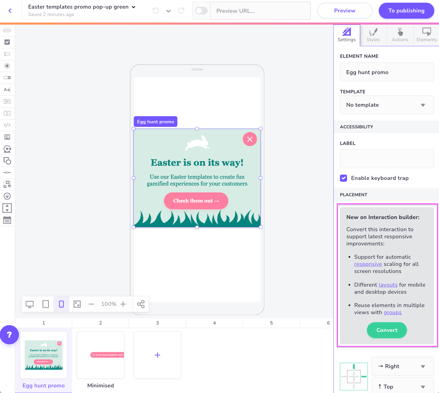Click the green Convert button
439x393 pixels.
[x=387, y=330]
